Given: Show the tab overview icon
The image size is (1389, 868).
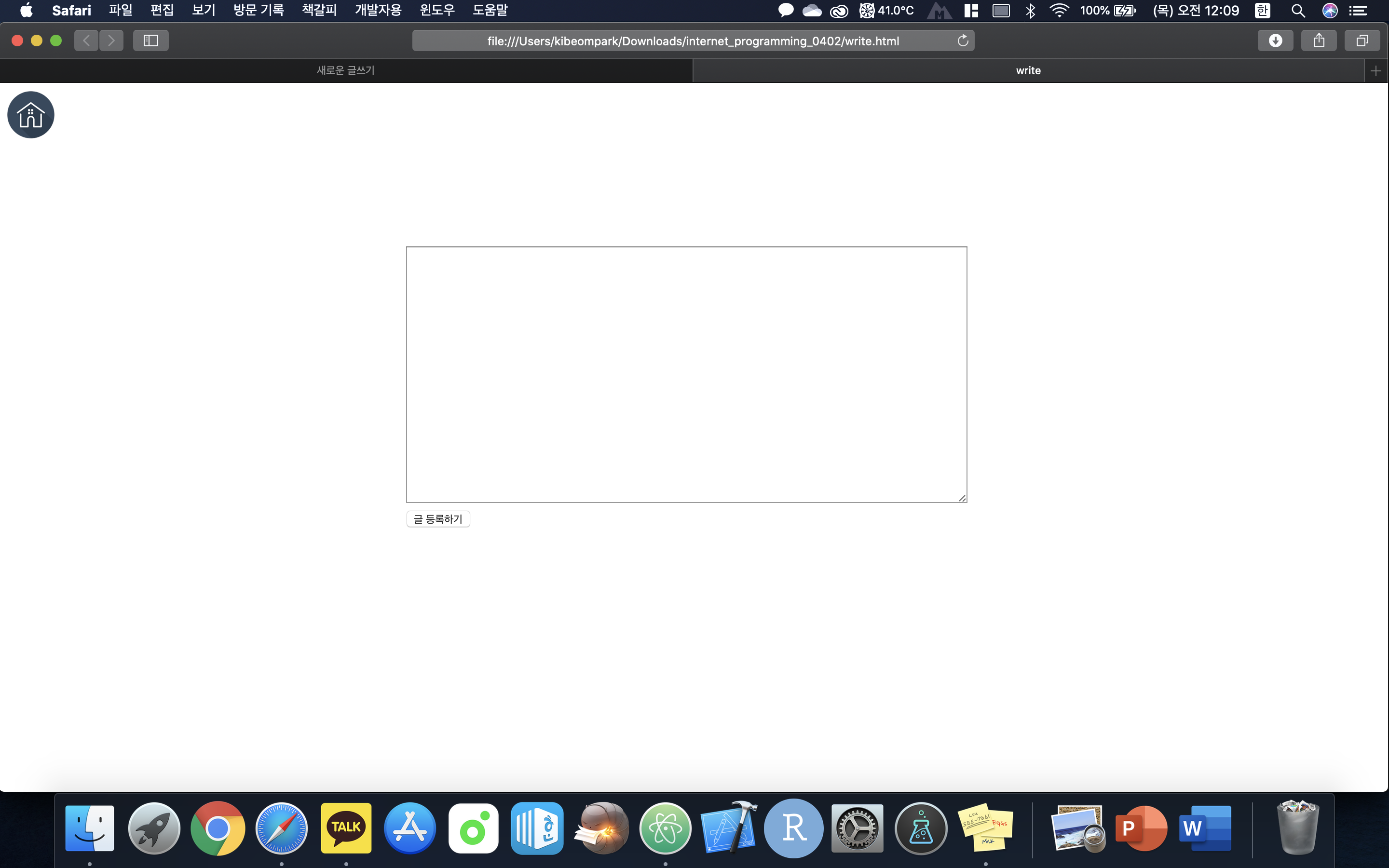Looking at the screenshot, I should point(1362,41).
